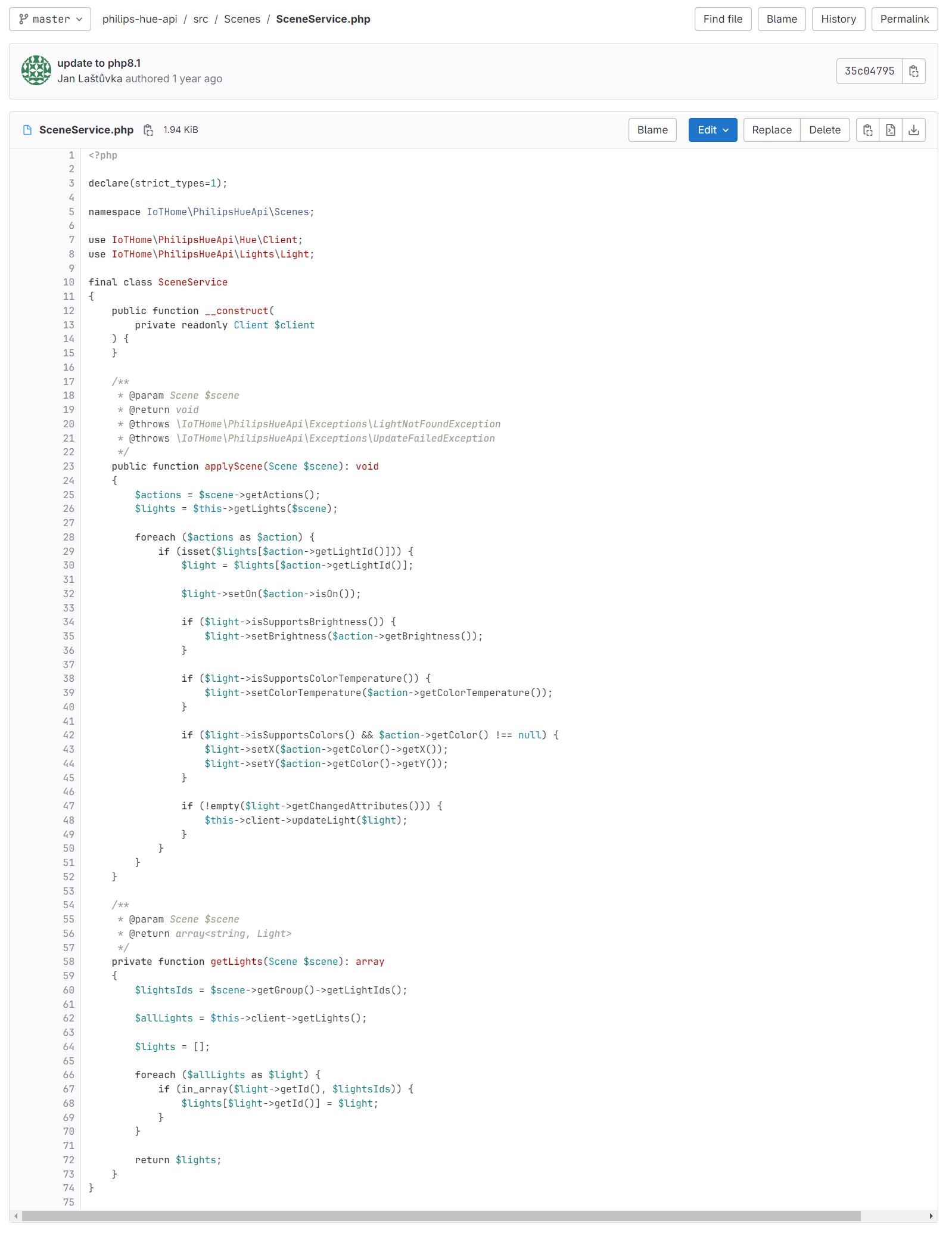Click line number 23
The width and height of the screenshot is (952, 1236).
69,467
